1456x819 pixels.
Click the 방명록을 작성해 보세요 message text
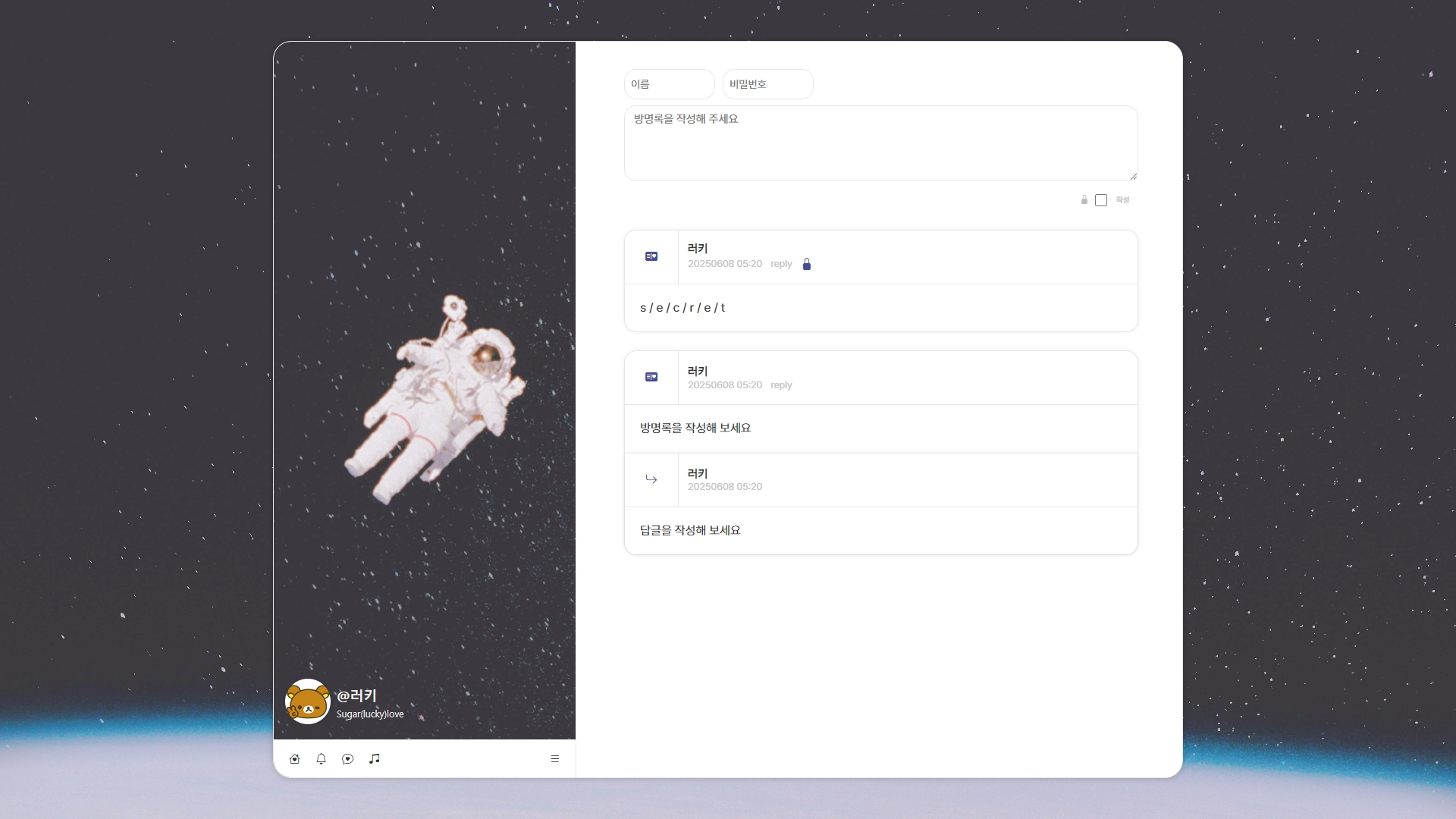click(x=695, y=428)
